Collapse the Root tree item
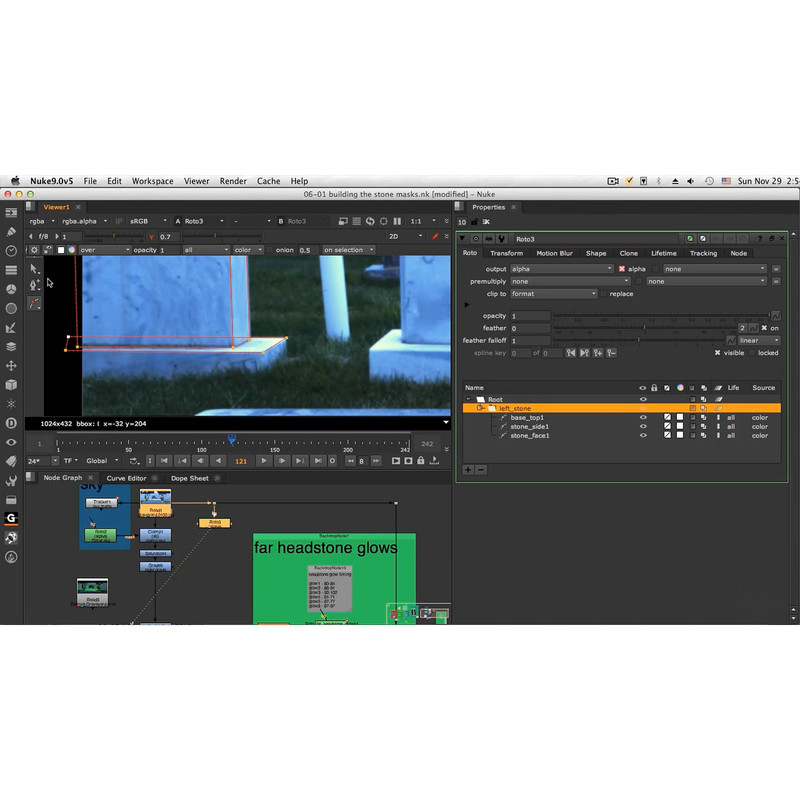Viewport: 800px width, 800px height. click(x=468, y=399)
